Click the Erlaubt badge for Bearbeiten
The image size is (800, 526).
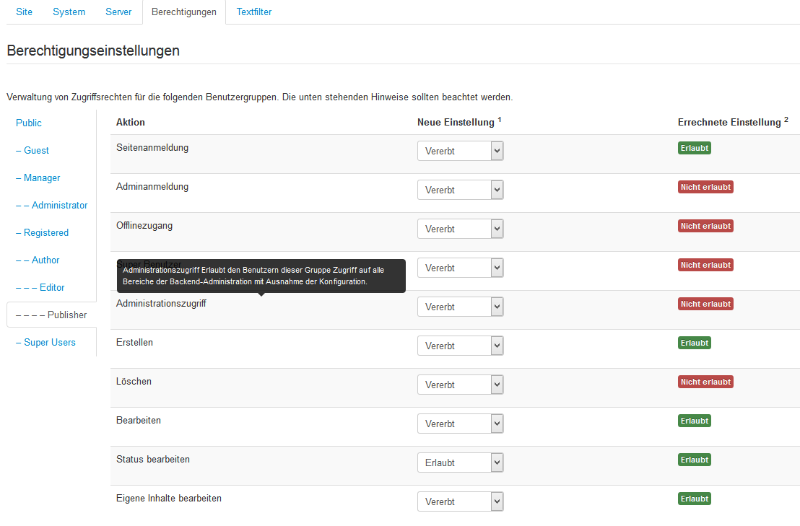(x=694, y=421)
